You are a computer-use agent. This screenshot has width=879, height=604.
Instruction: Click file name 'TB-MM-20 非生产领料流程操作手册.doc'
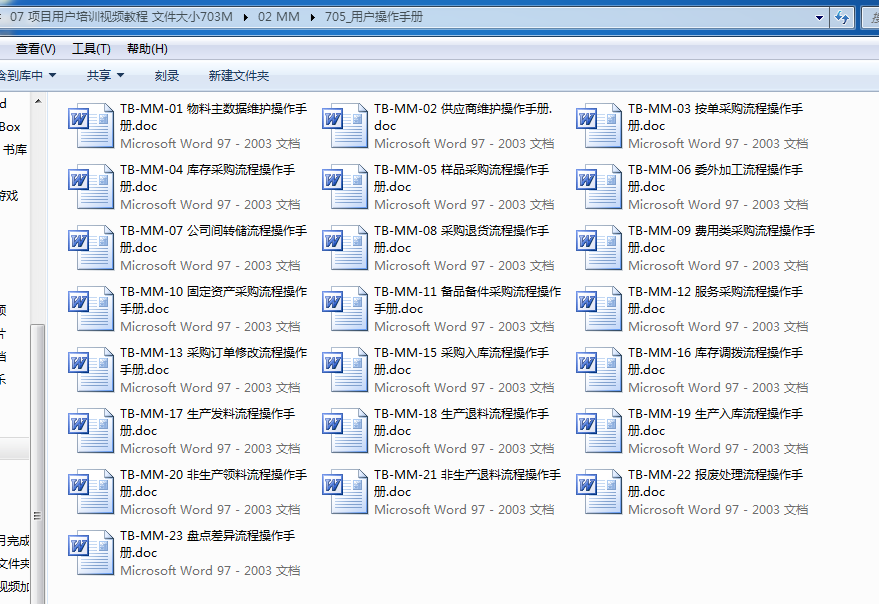coord(214,484)
